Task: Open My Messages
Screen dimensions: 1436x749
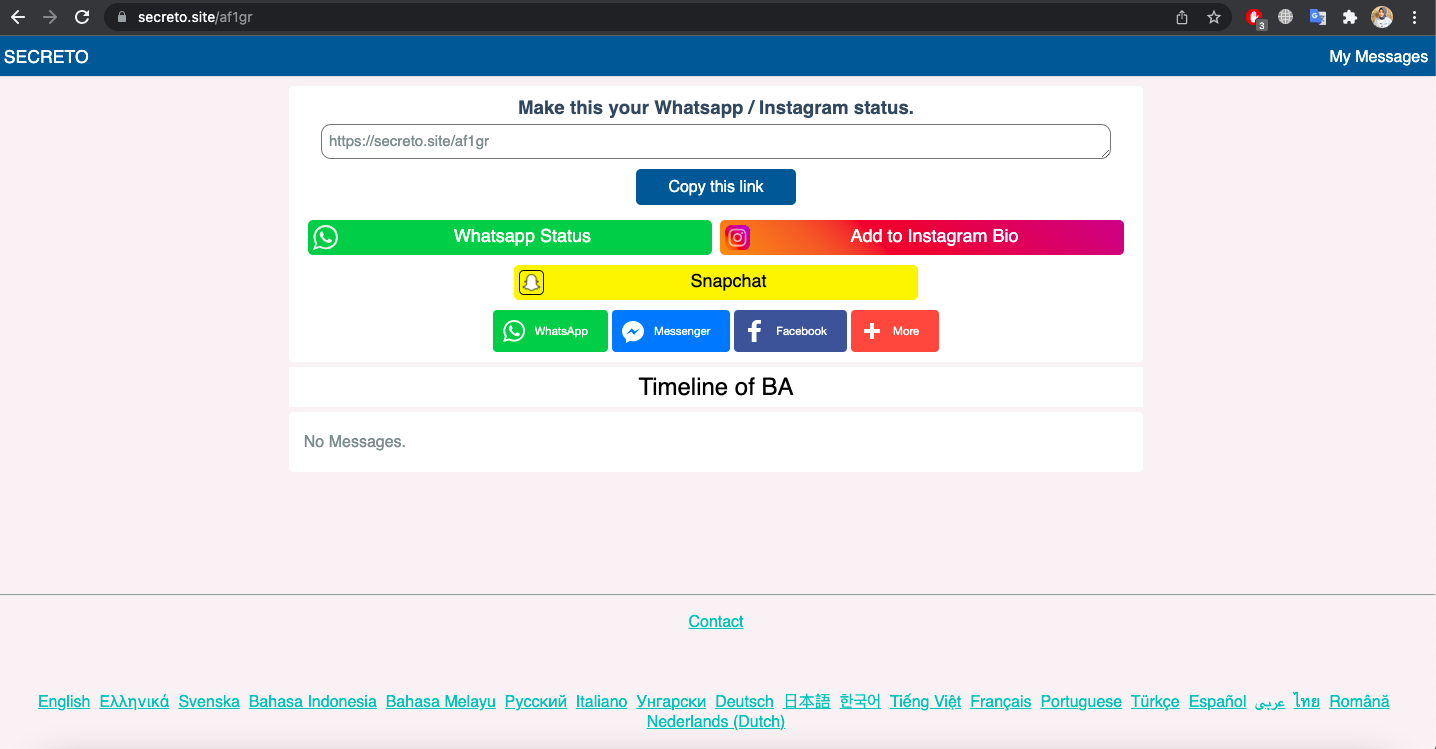Action: pos(1378,56)
